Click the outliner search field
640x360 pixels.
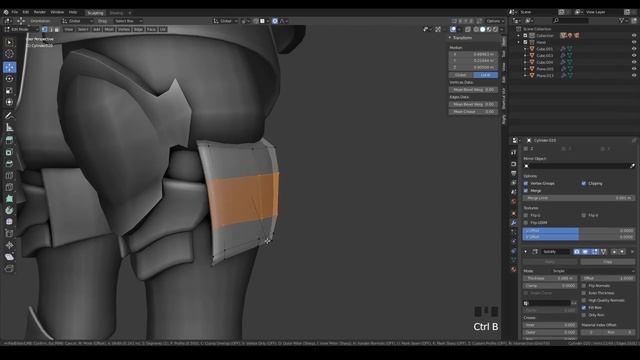[571, 20]
